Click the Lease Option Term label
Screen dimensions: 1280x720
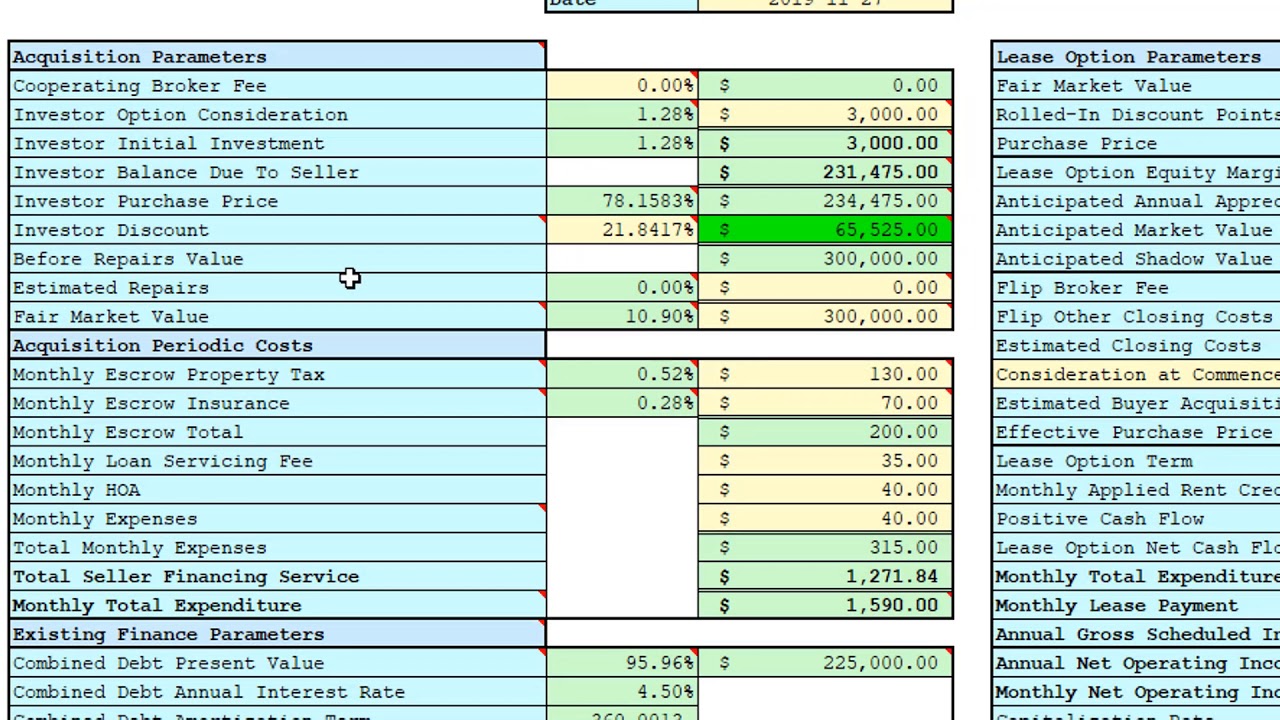pyautogui.click(x=1094, y=461)
